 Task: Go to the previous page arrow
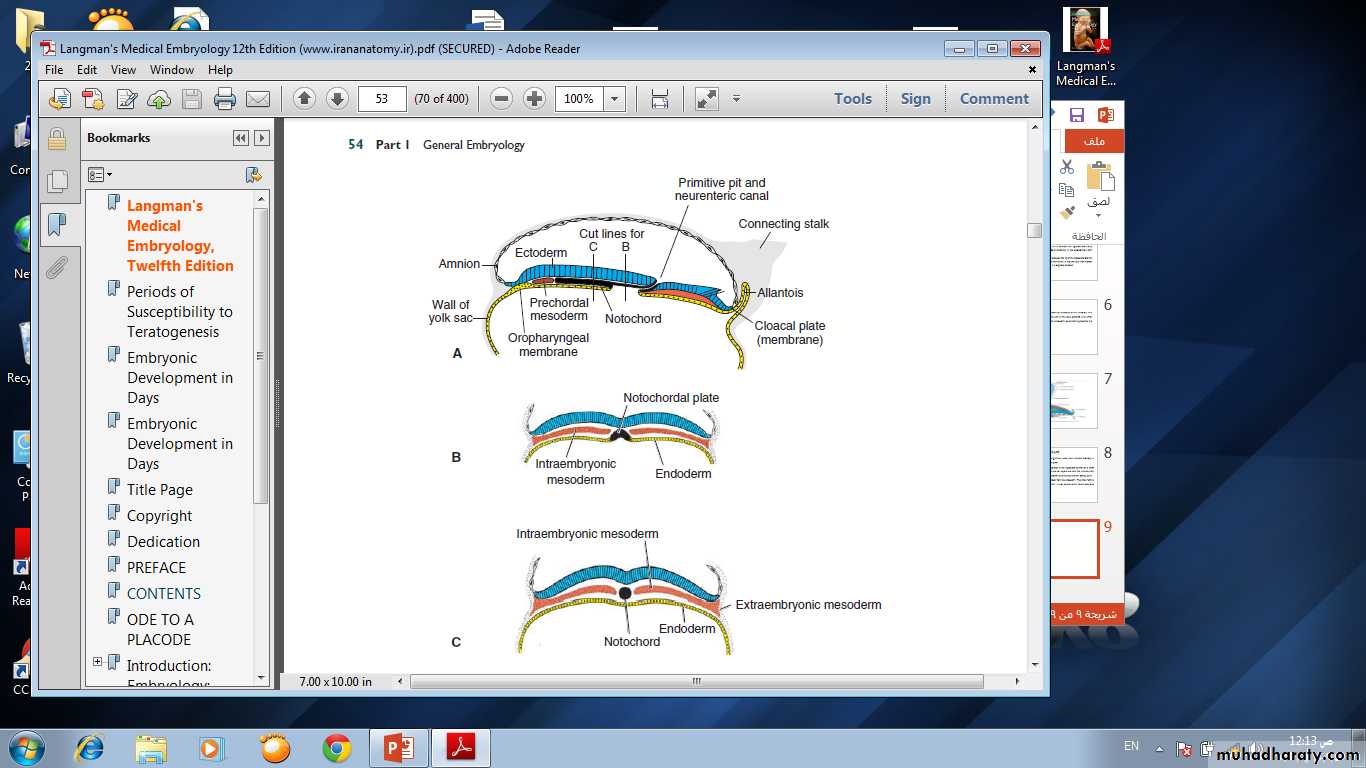(x=305, y=98)
